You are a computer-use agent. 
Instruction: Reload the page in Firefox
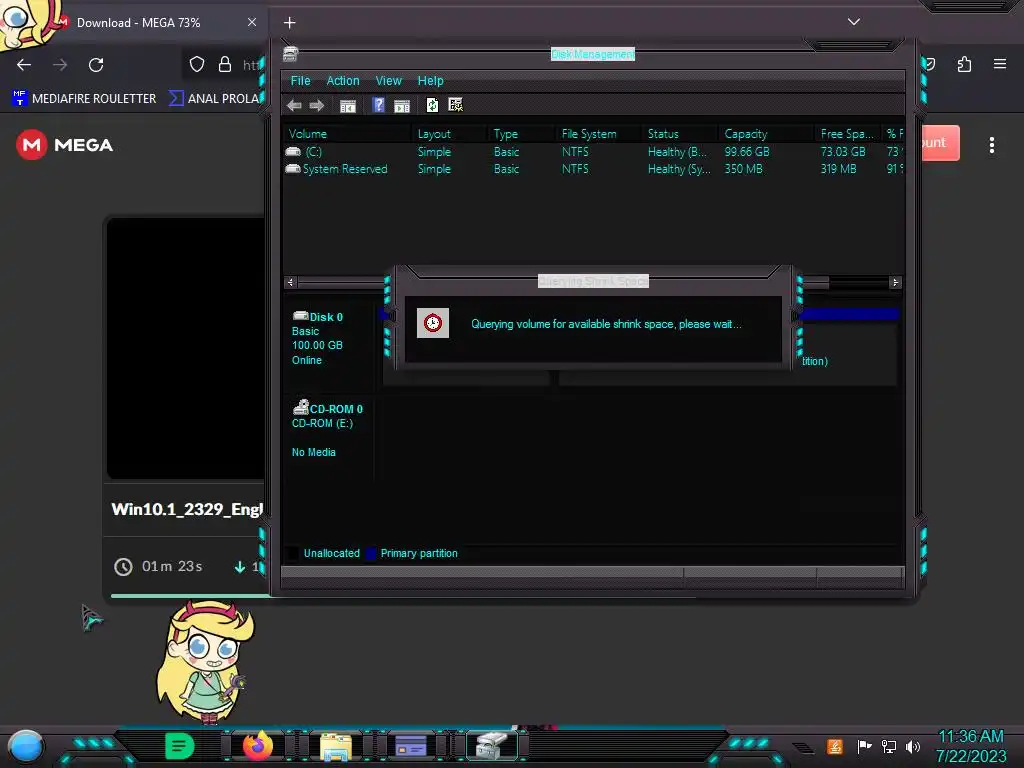coord(96,65)
